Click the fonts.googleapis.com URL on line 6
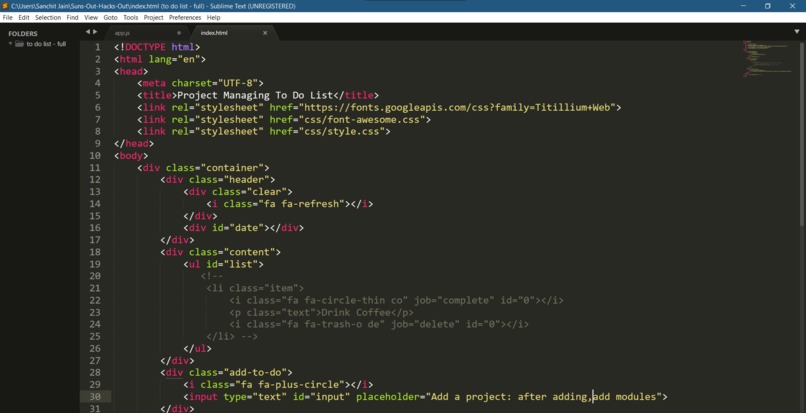The image size is (806, 413). [457, 107]
